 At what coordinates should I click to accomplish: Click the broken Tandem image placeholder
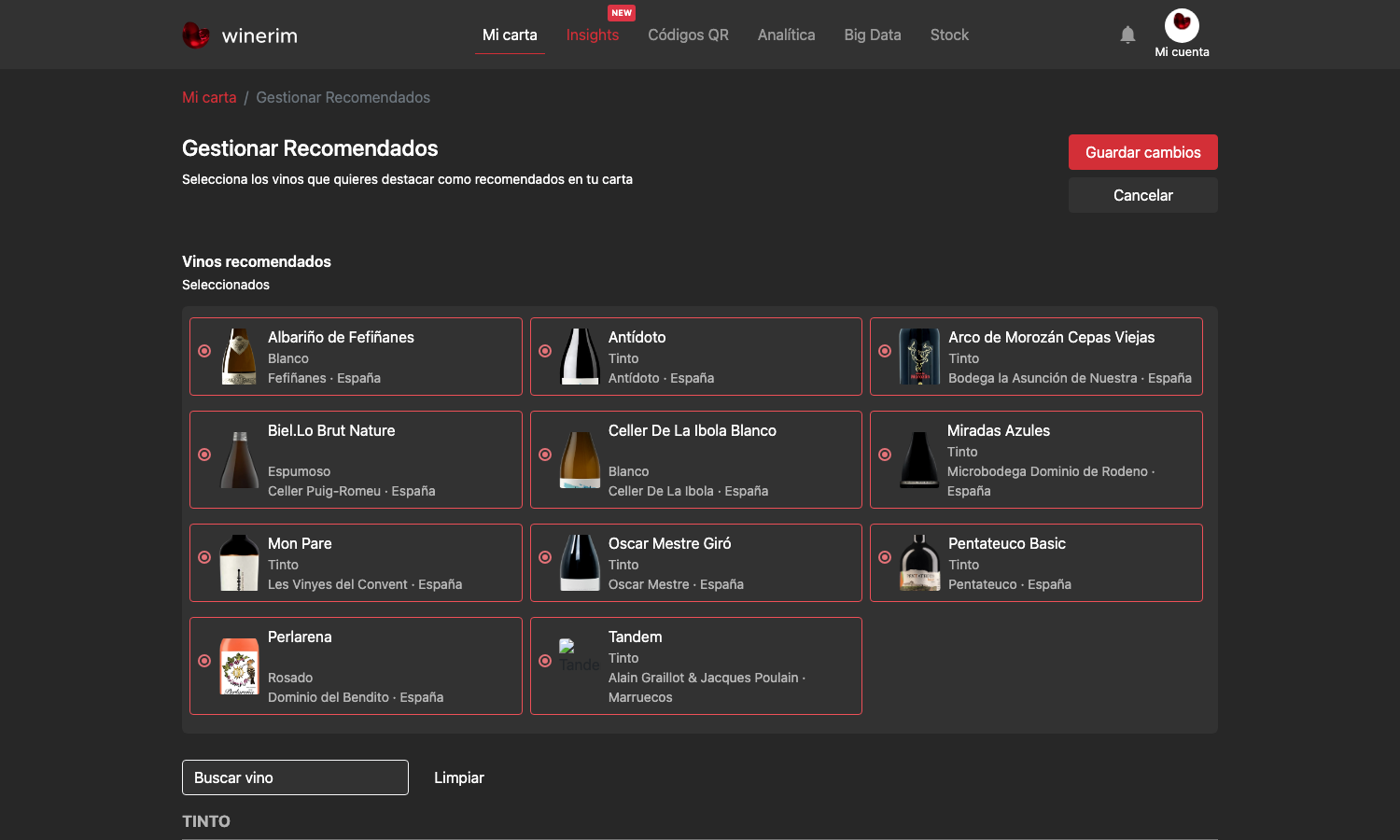(x=579, y=656)
